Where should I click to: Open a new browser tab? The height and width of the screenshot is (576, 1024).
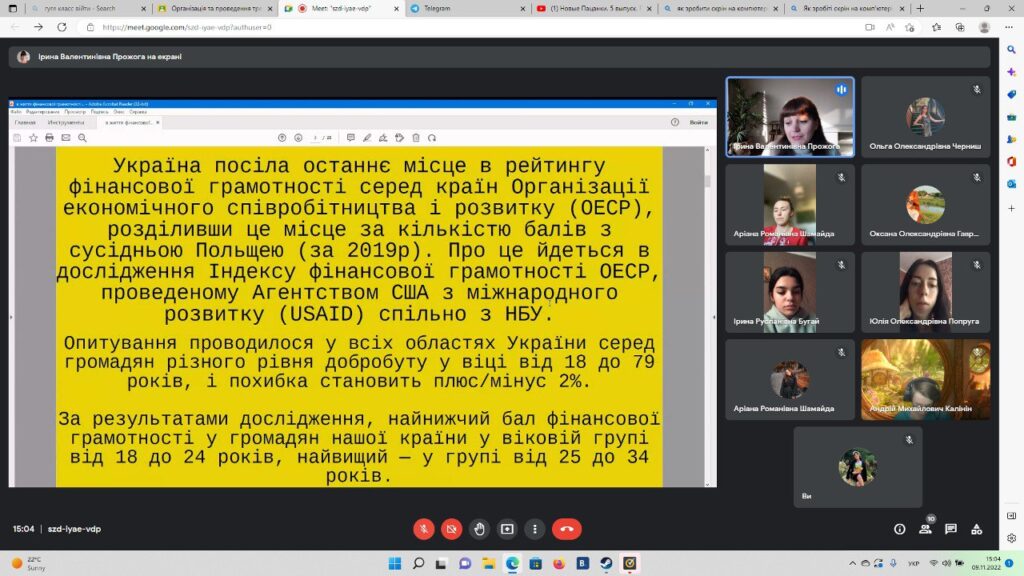click(919, 8)
